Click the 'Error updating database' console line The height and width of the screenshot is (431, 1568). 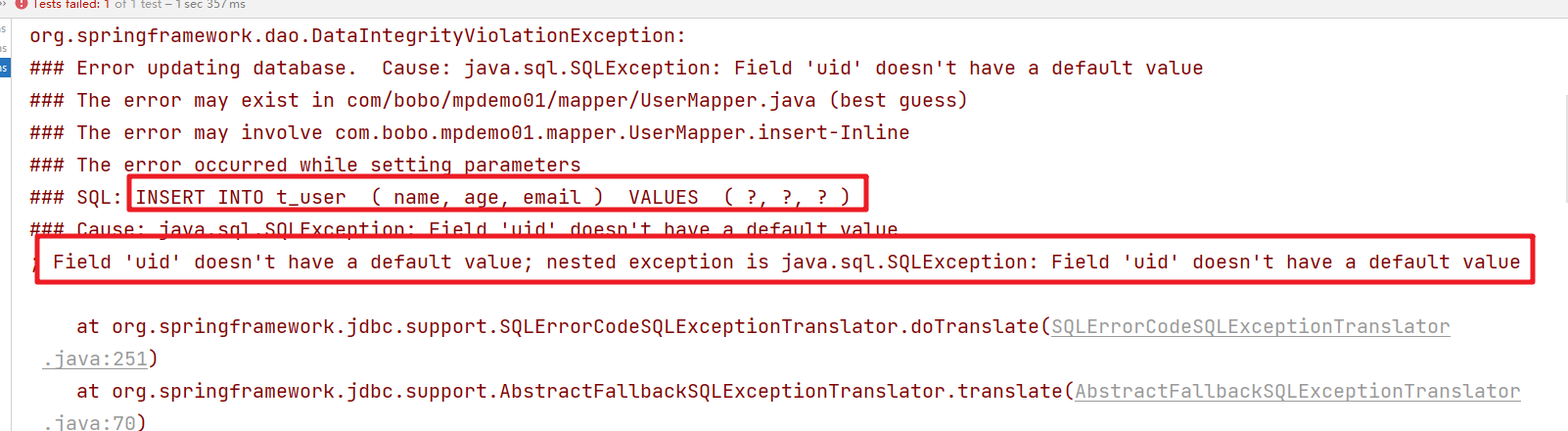617,69
